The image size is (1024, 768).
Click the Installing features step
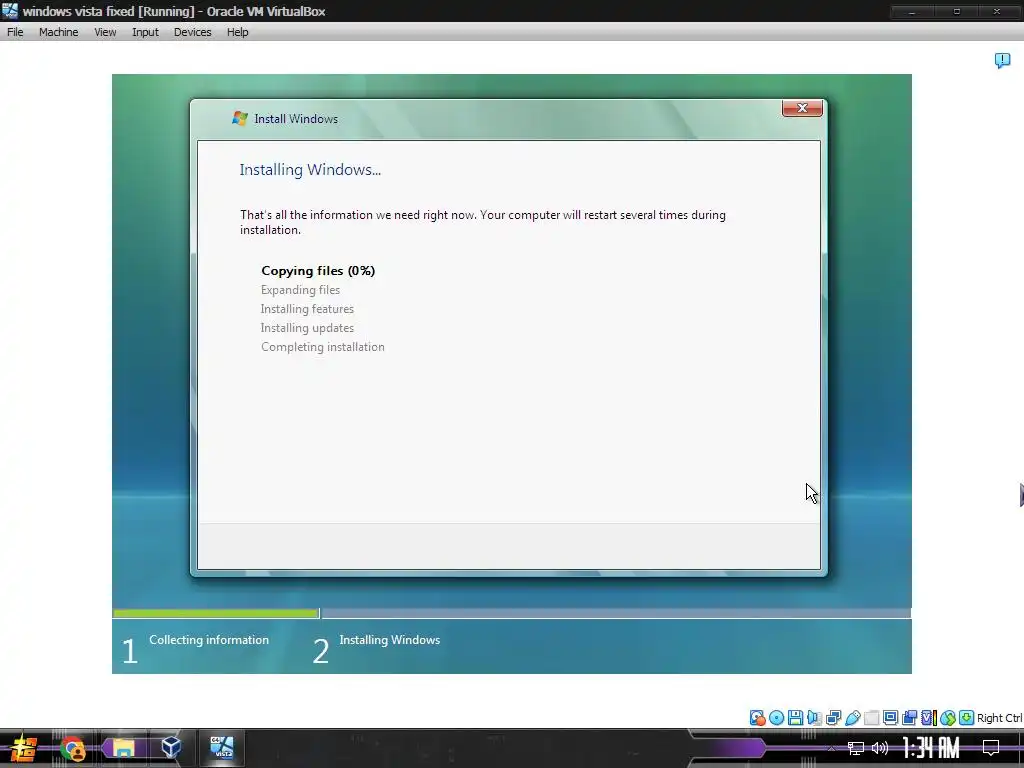tap(307, 309)
